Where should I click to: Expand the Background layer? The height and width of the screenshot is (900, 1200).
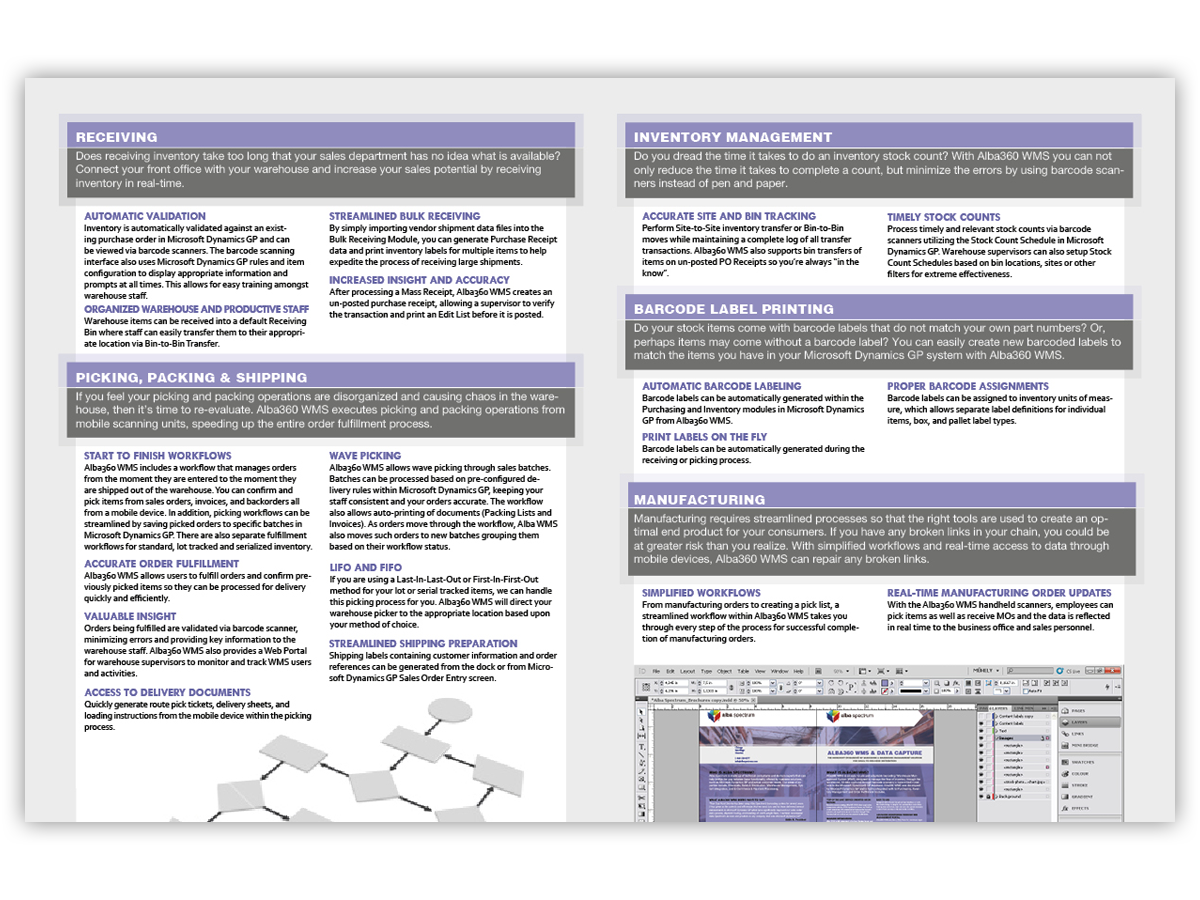[x=997, y=797]
